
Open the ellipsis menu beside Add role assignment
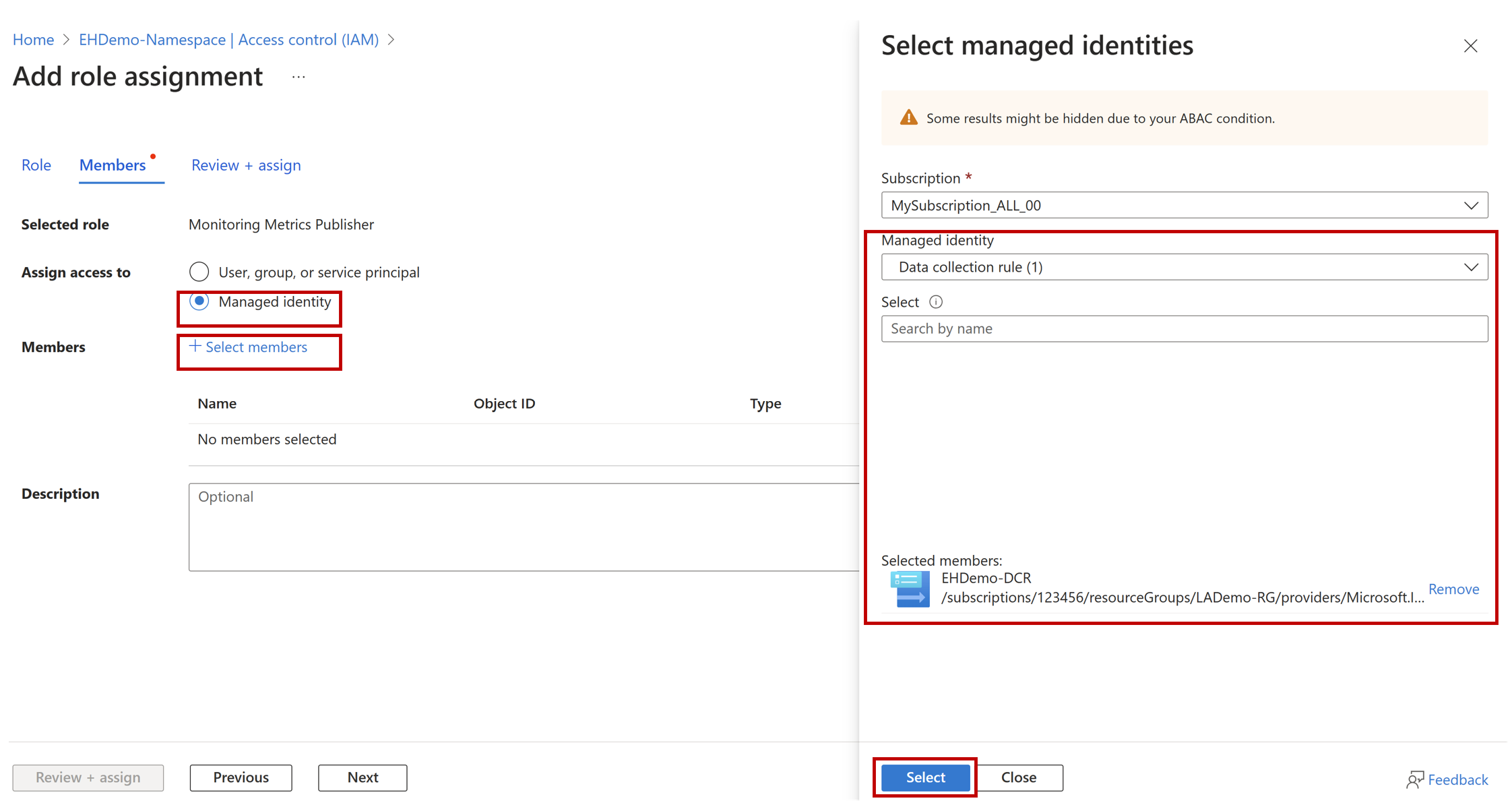tap(298, 78)
